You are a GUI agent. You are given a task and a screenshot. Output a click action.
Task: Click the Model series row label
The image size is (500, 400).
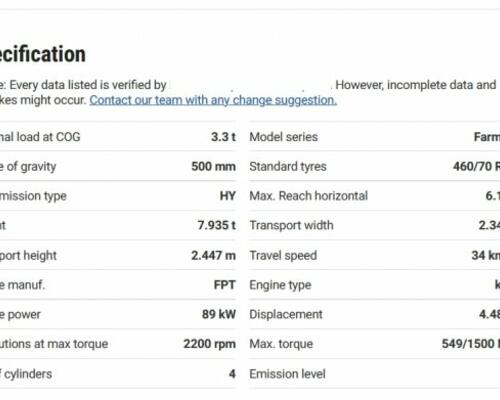(x=283, y=137)
